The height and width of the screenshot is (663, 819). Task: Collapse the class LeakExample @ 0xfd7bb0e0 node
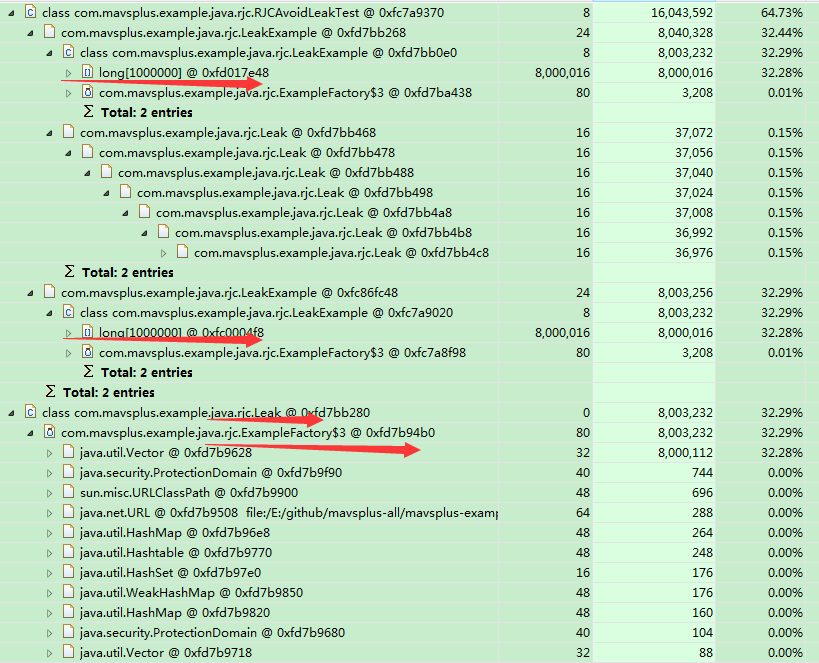pos(50,53)
